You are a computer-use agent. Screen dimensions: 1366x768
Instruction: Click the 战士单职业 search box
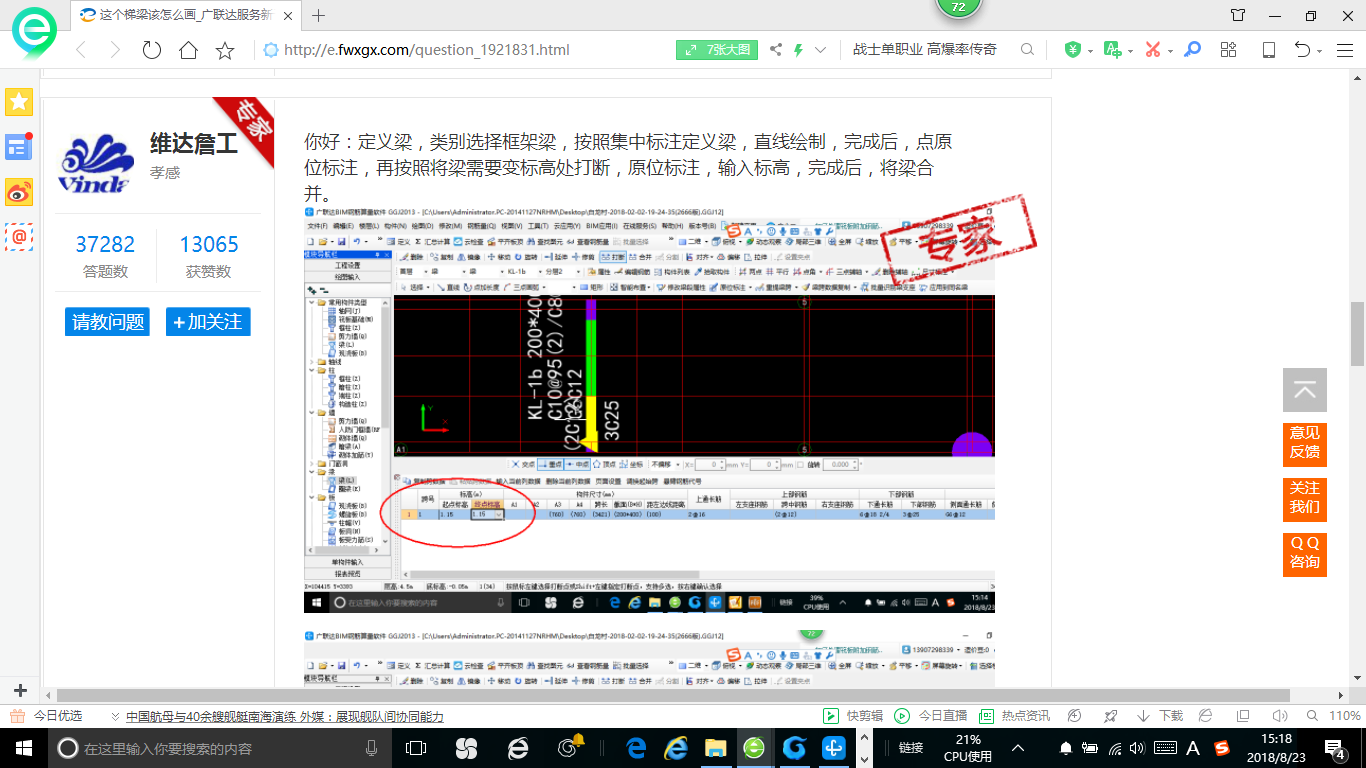point(925,49)
